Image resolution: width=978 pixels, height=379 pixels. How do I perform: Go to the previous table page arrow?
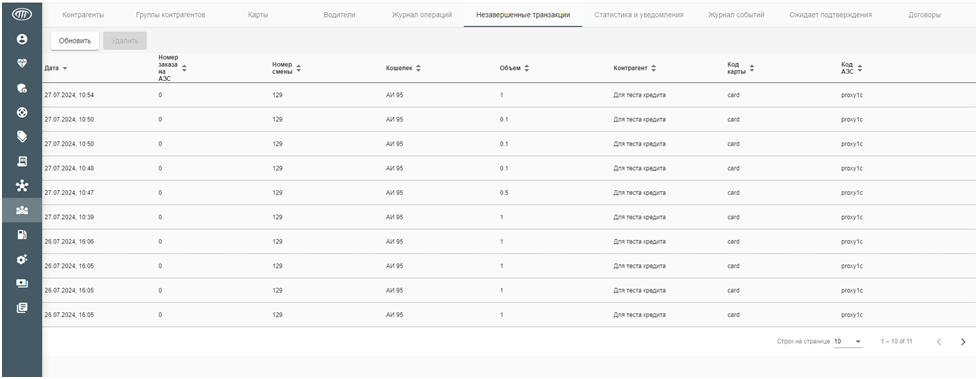[x=939, y=342]
